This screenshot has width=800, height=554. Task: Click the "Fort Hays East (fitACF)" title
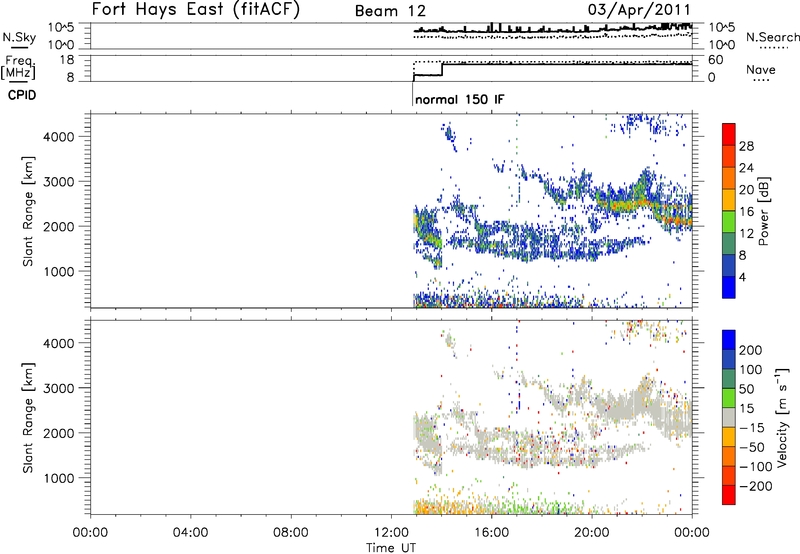195,10
